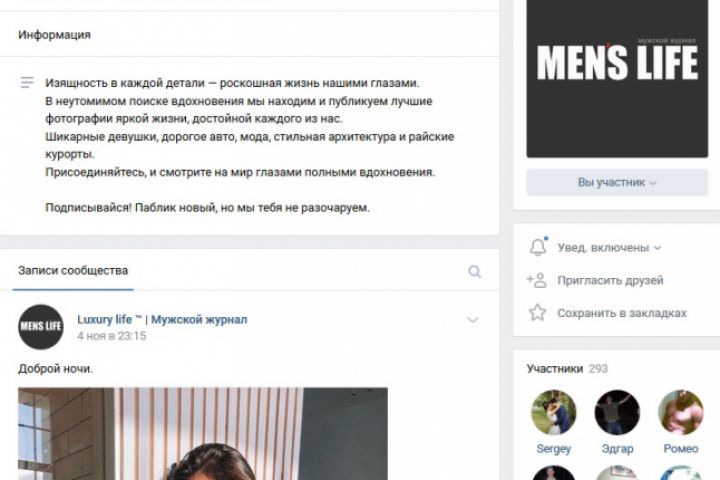
Task: Open the MENS LIFE community cover image
Action: [617, 79]
